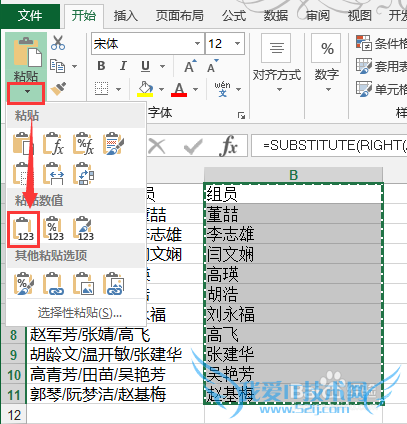407x424 pixels.
Task: Choose Values and Source Formatting icon
Action: [x=83, y=229]
